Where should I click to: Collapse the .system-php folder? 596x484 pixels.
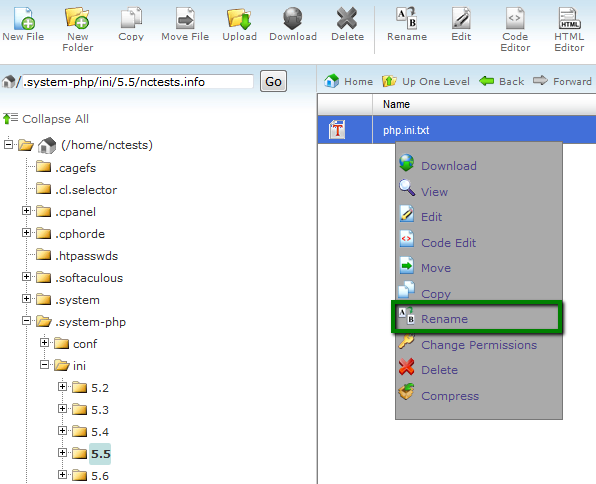[26, 321]
